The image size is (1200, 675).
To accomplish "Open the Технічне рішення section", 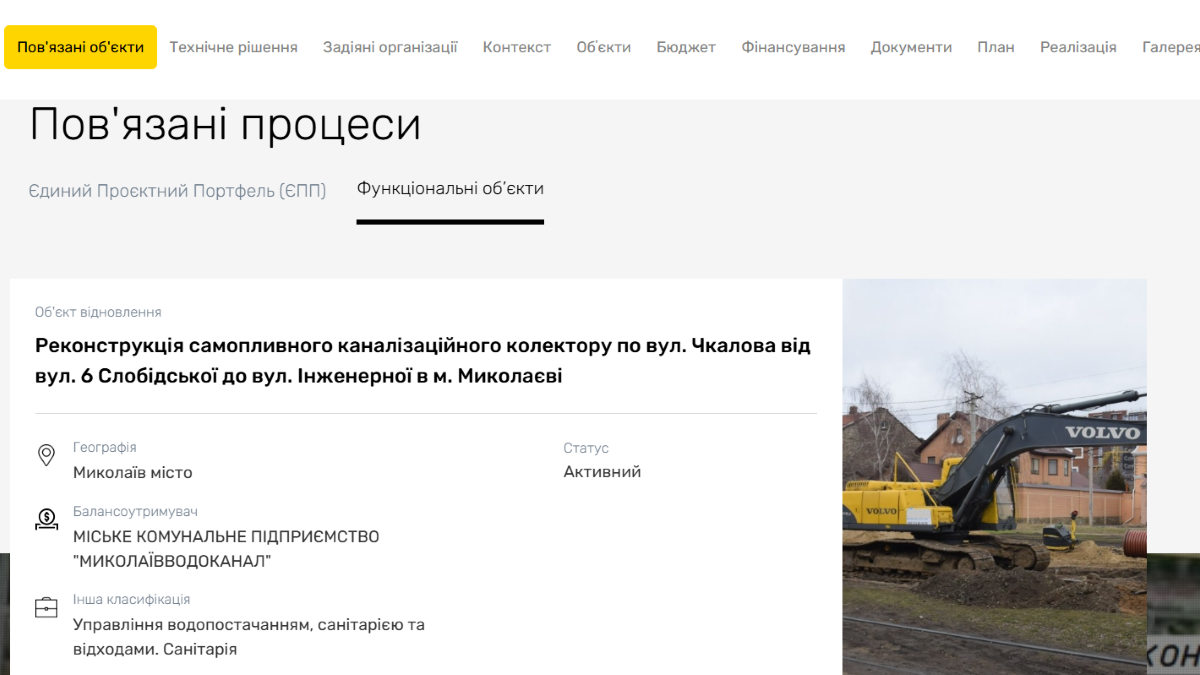I will point(233,47).
